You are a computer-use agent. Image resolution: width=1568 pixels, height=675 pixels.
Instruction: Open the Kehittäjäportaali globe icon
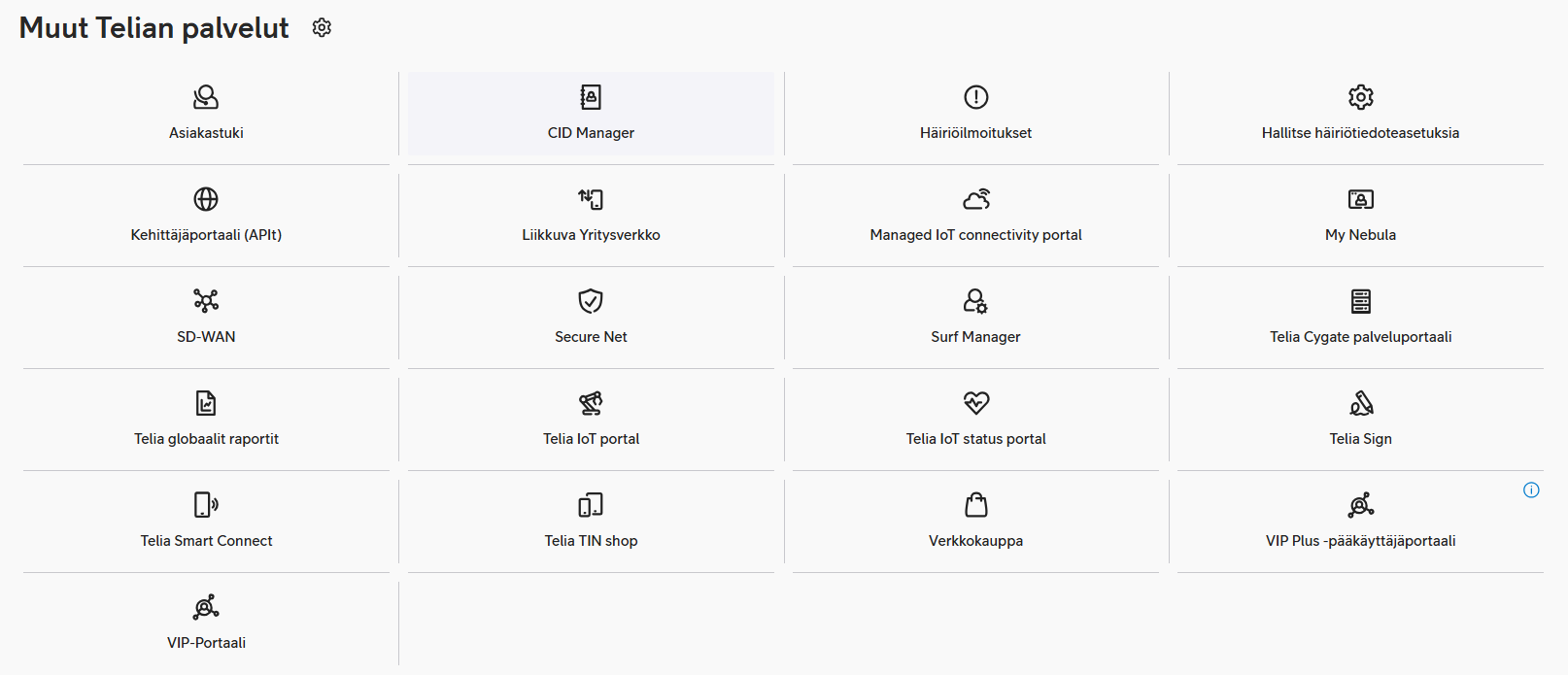(206, 199)
